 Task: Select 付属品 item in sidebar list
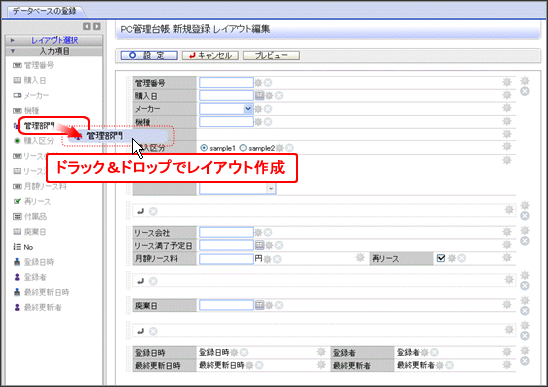pyautogui.click(x=30, y=216)
